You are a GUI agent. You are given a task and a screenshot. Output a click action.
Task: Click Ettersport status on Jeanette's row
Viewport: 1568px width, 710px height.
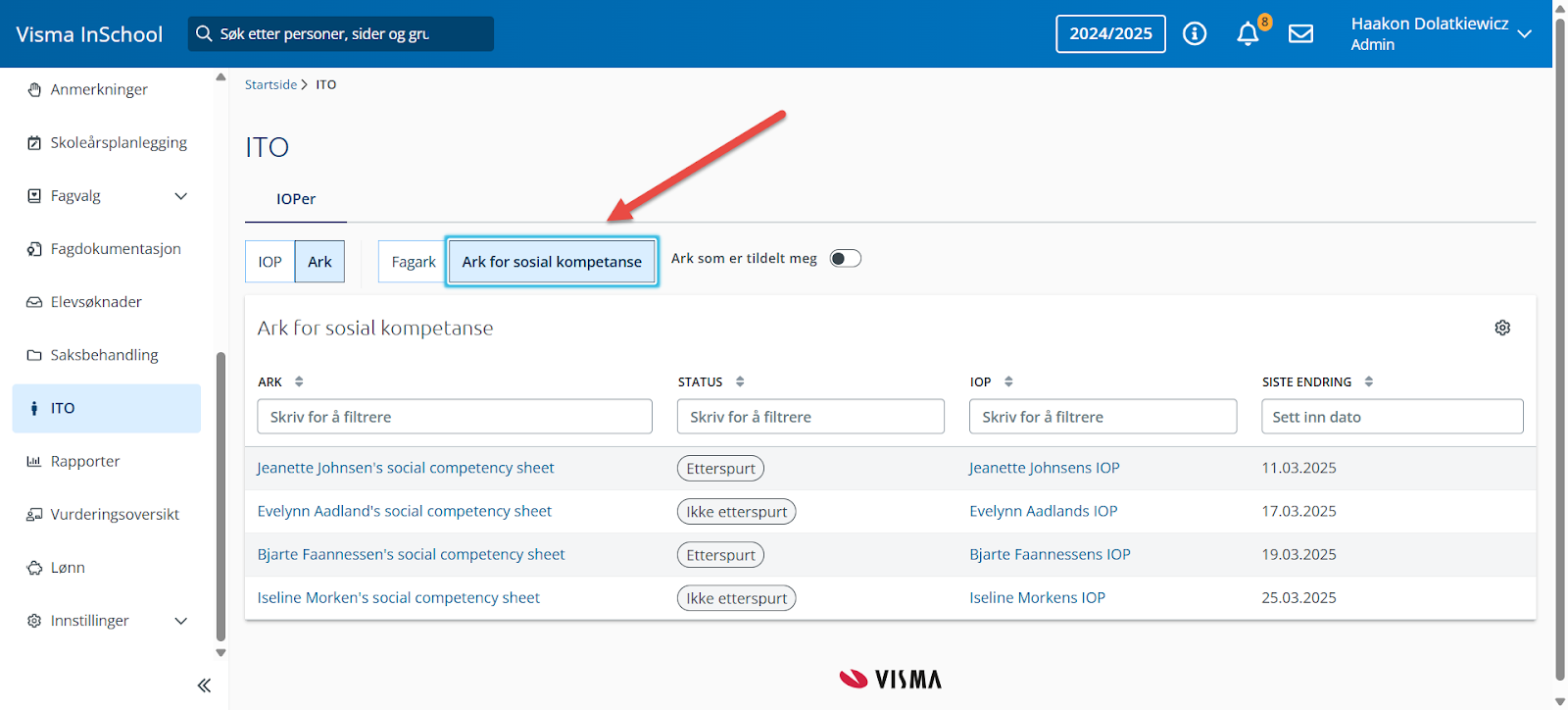(720, 469)
